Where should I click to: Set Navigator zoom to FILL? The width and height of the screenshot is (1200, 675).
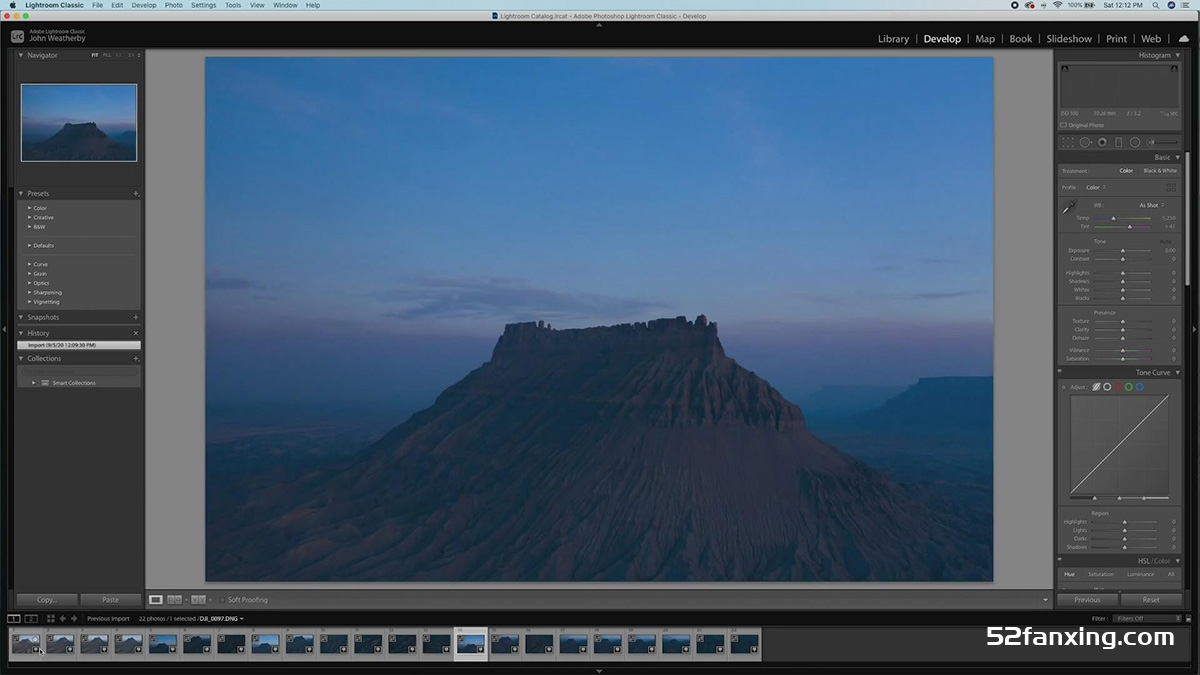(107, 55)
